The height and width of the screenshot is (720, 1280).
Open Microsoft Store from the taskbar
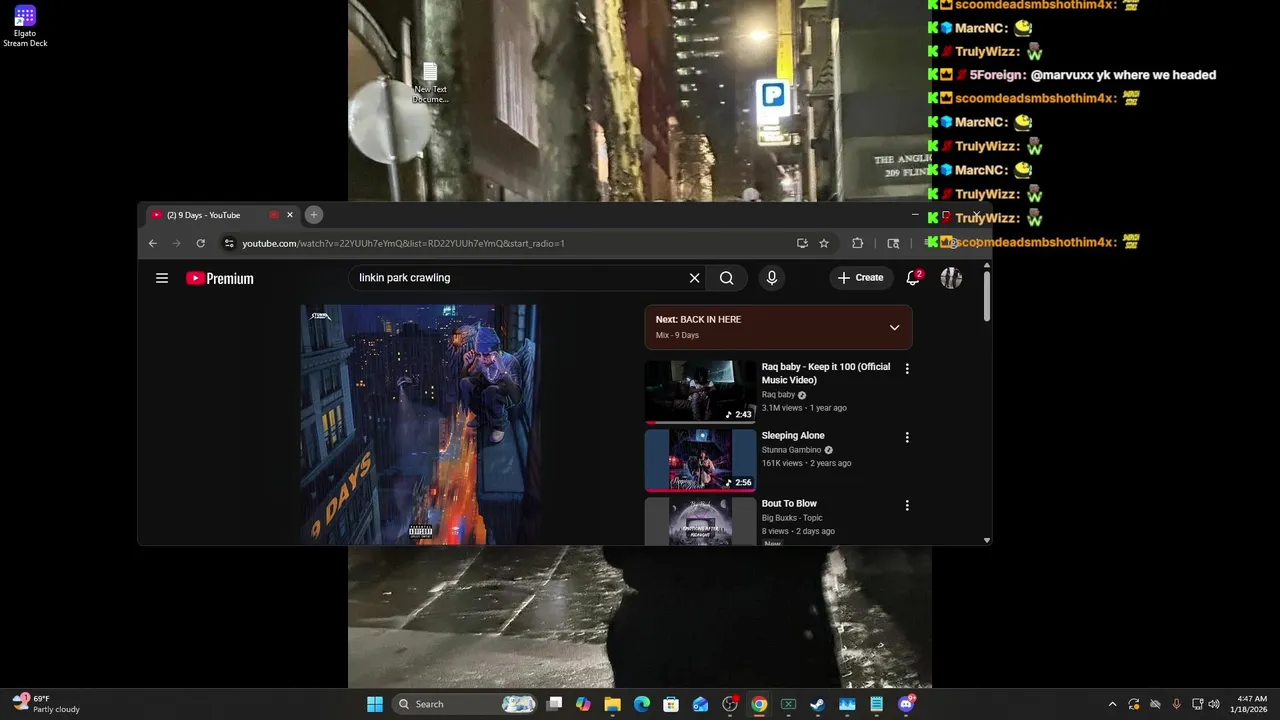coord(671,704)
